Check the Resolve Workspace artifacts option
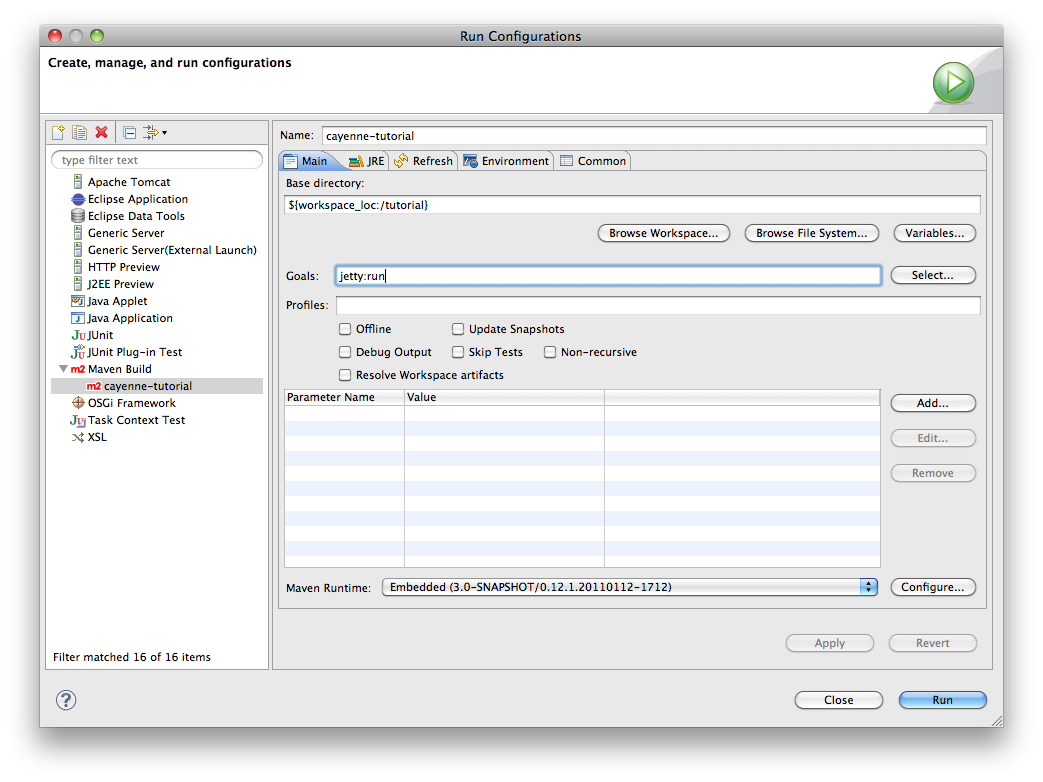This screenshot has height=782, width=1043. (345, 375)
